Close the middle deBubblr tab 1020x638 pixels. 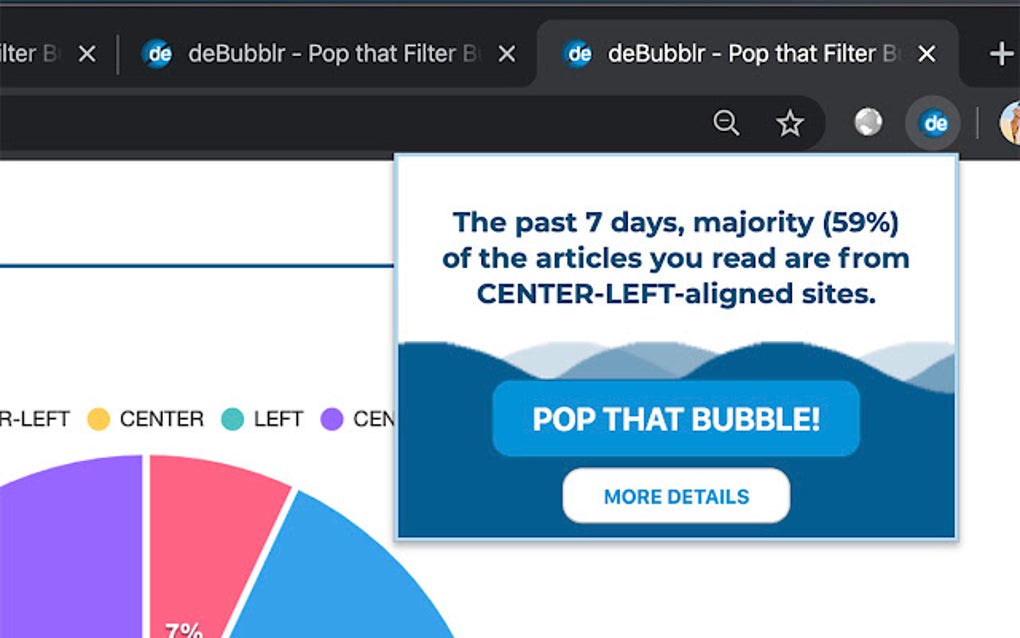coord(507,54)
